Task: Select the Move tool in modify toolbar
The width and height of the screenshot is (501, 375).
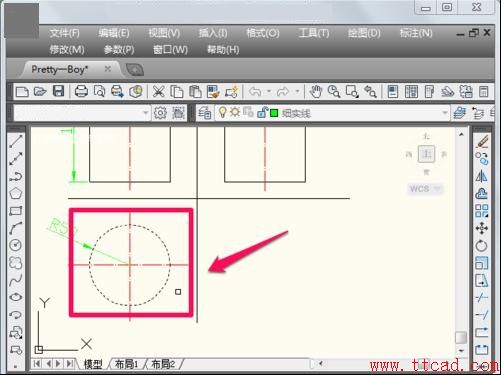Action: tap(482, 228)
